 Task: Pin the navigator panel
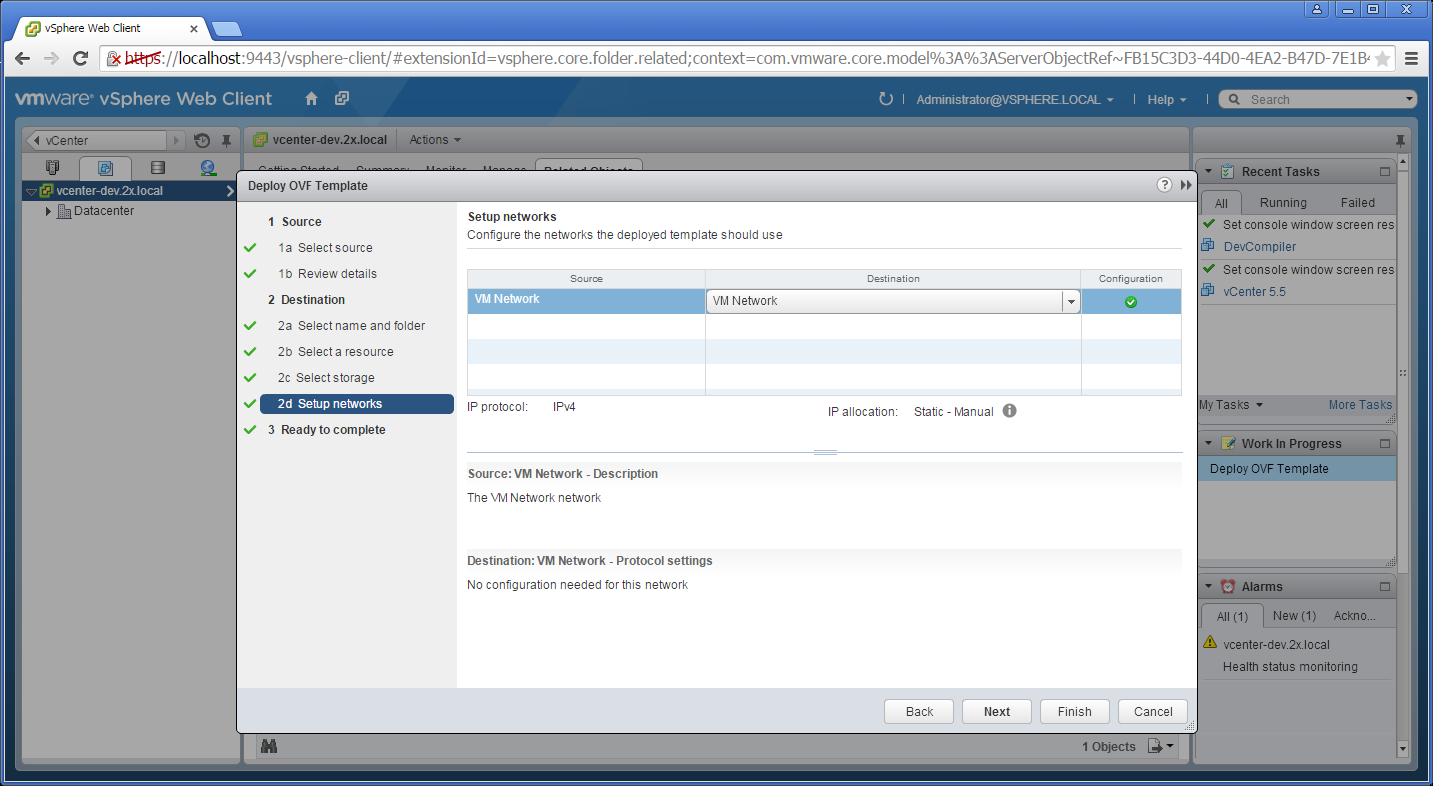(227, 141)
